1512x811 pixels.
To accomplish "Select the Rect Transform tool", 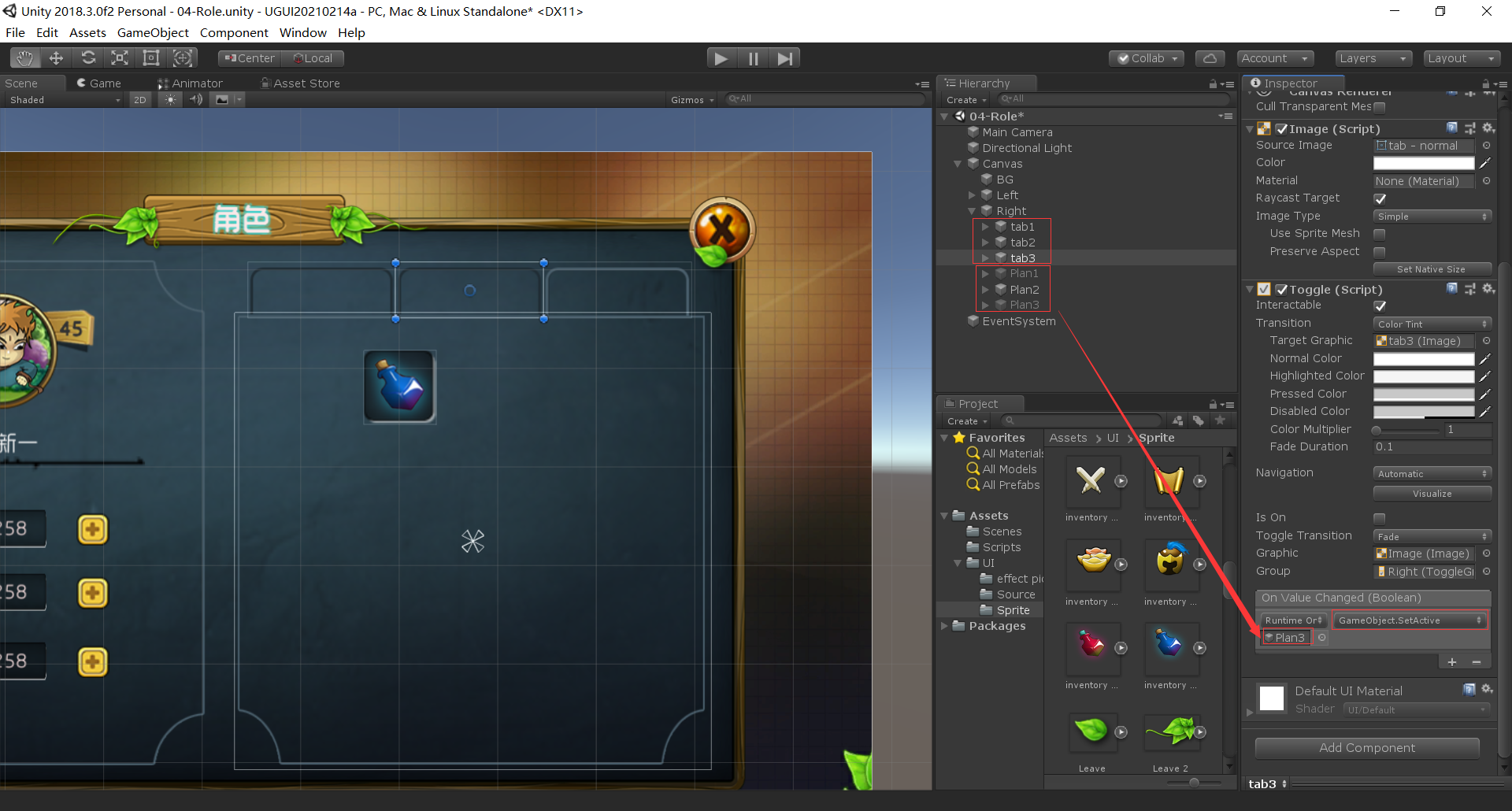I will point(150,58).
